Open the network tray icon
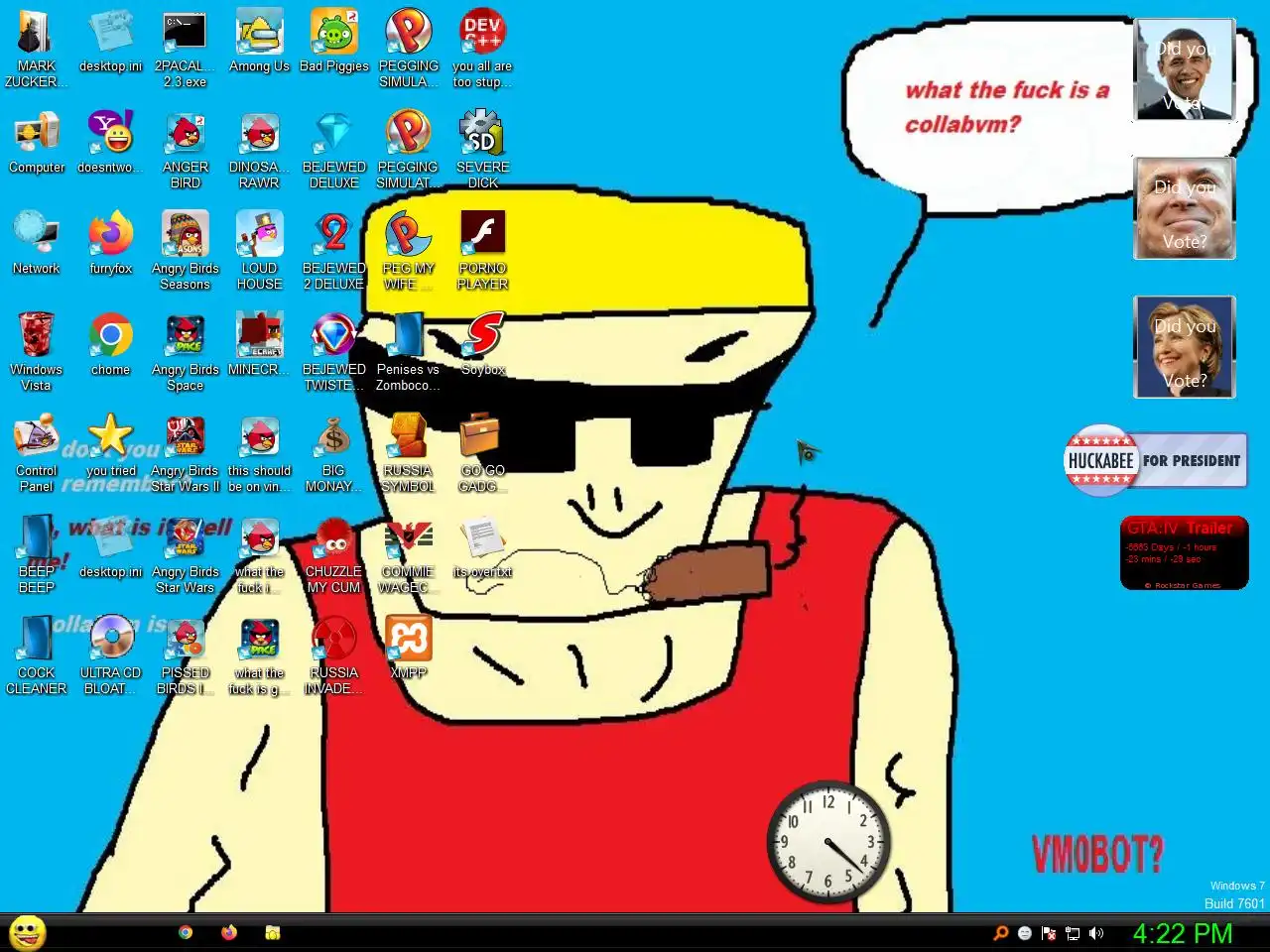Screen dimensions: 1270x952 [x=1073, y=933]
